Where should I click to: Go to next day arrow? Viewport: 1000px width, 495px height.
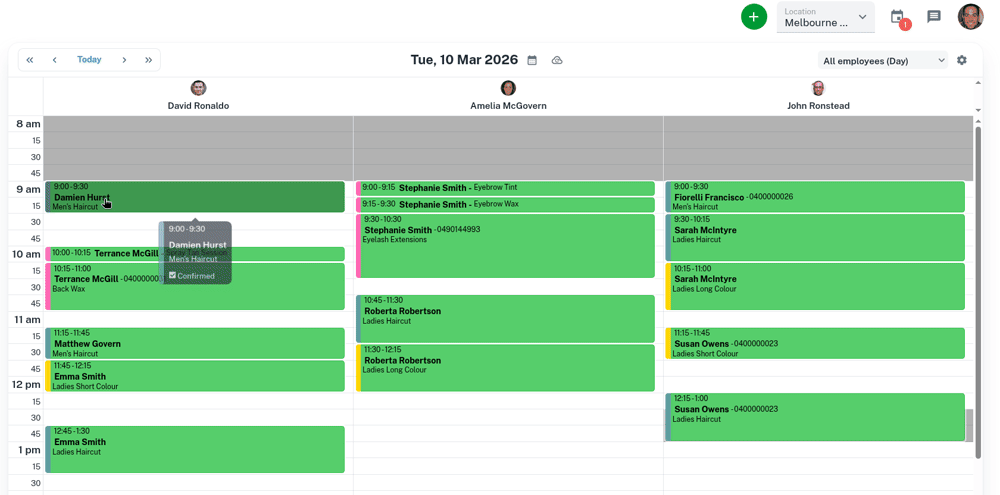[124, 60]
